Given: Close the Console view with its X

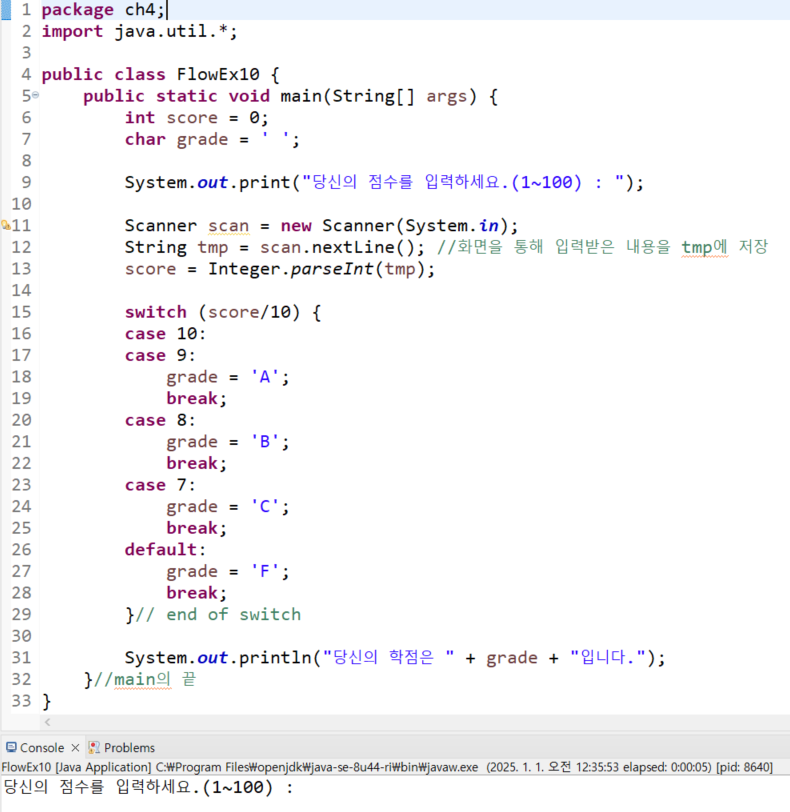Looking at the screenshot, I should (75, 748).
